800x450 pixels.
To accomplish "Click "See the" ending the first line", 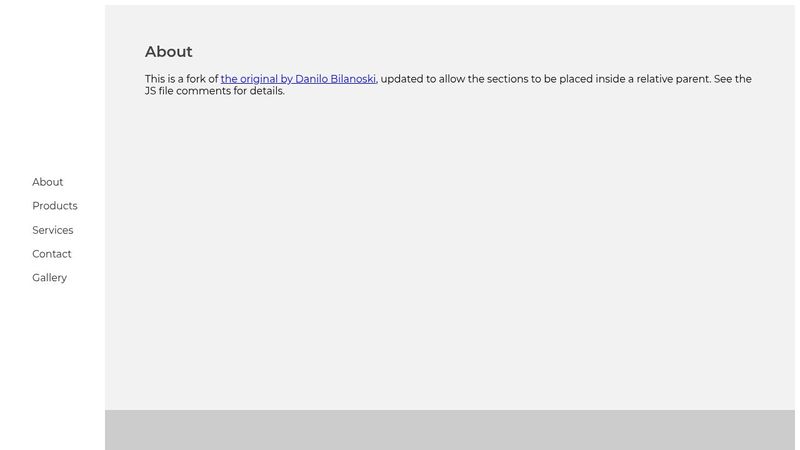I will coord(733,79).
